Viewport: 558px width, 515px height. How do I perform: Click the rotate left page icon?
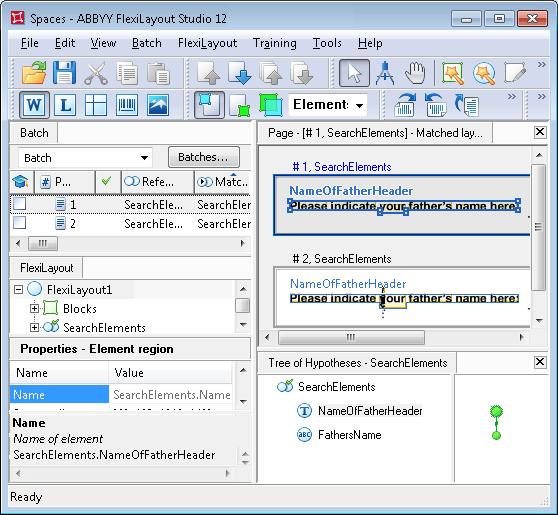point(436,105)
